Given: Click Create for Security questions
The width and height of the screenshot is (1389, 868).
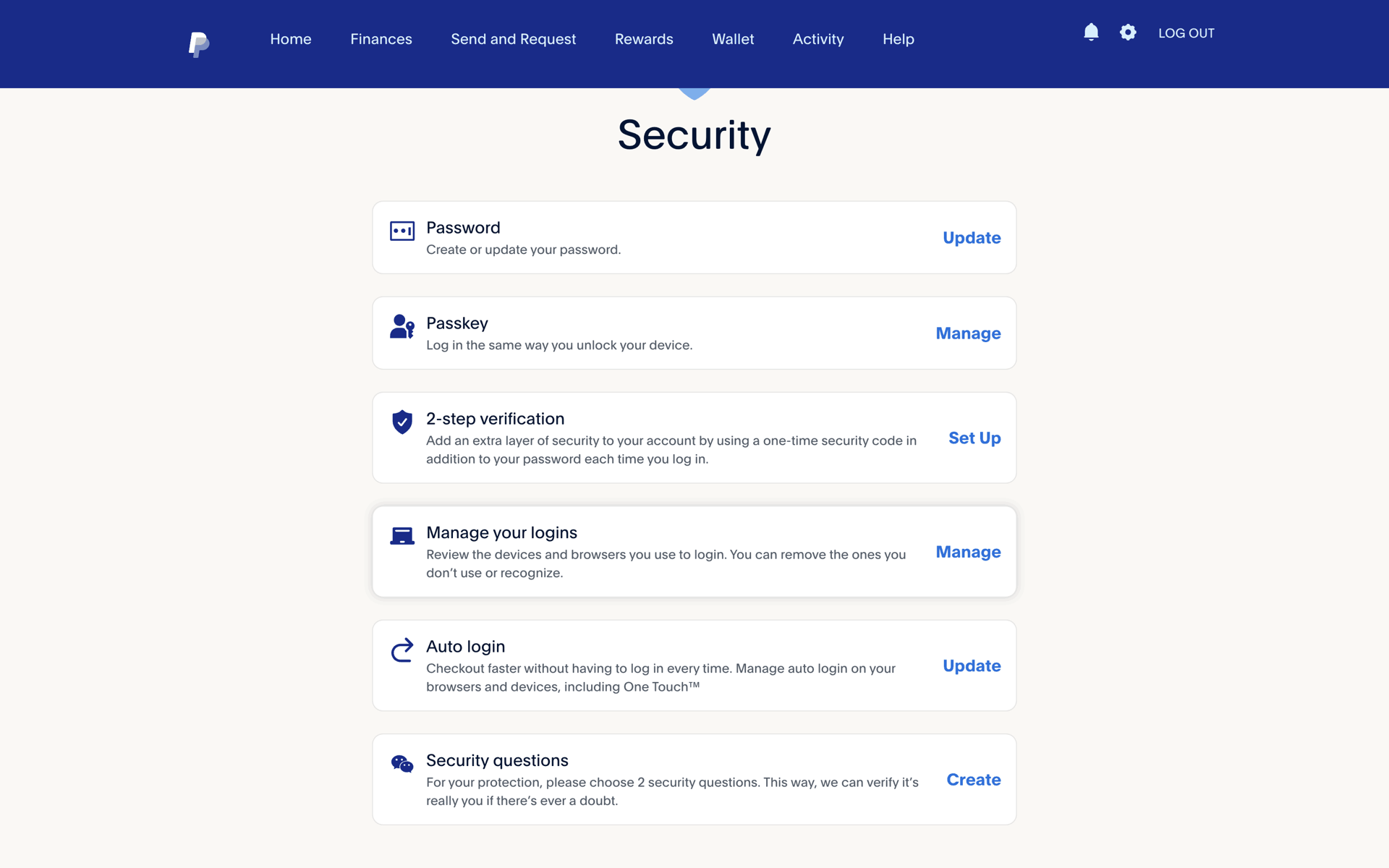Looking at the screenshot, I should point(974,780).
